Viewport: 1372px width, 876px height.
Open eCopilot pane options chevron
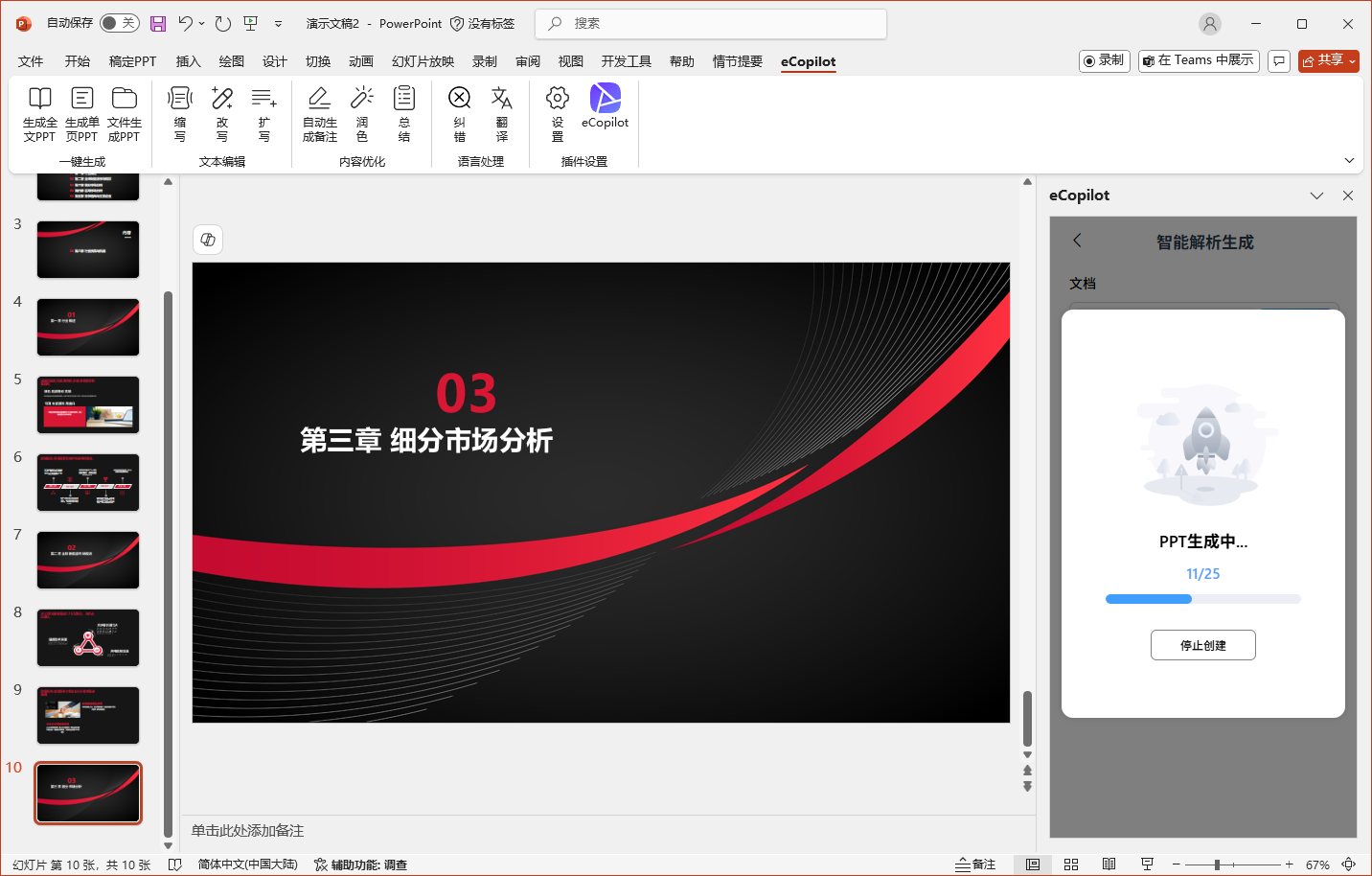(x=1316, y=196)
